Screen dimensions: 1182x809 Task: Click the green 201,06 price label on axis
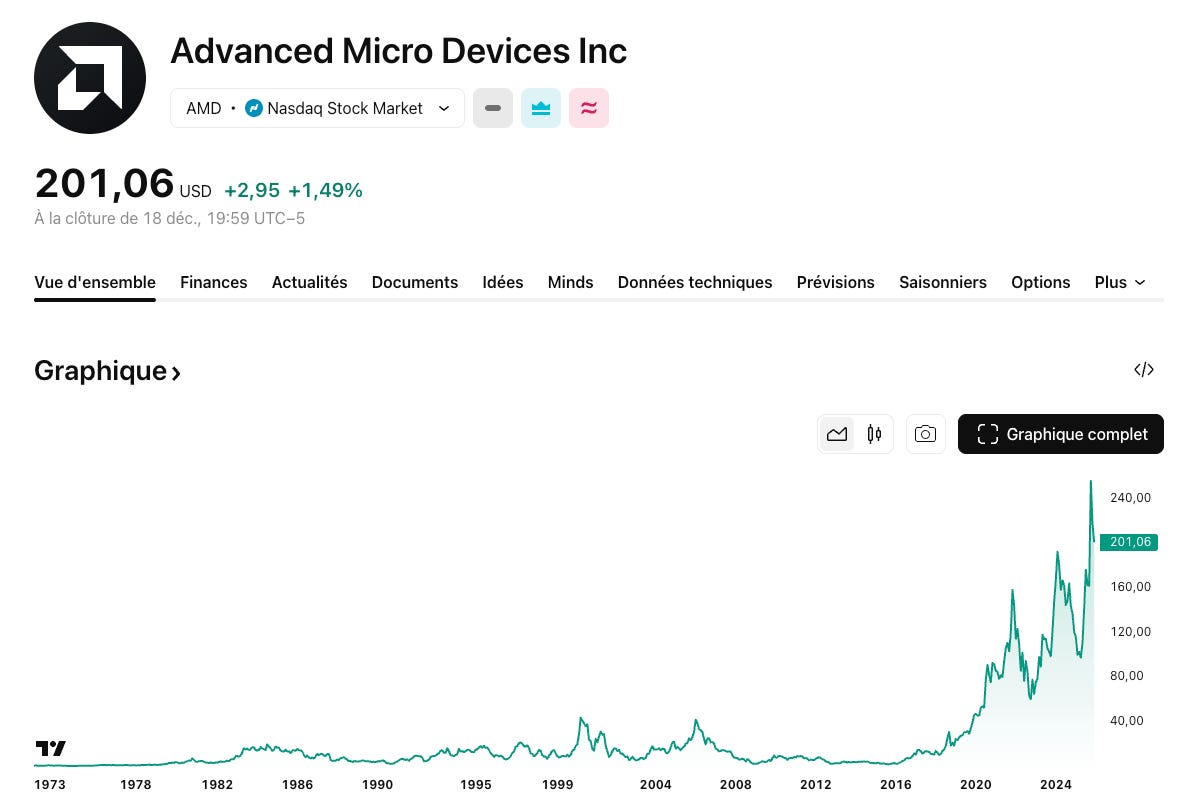[1130, 542]
